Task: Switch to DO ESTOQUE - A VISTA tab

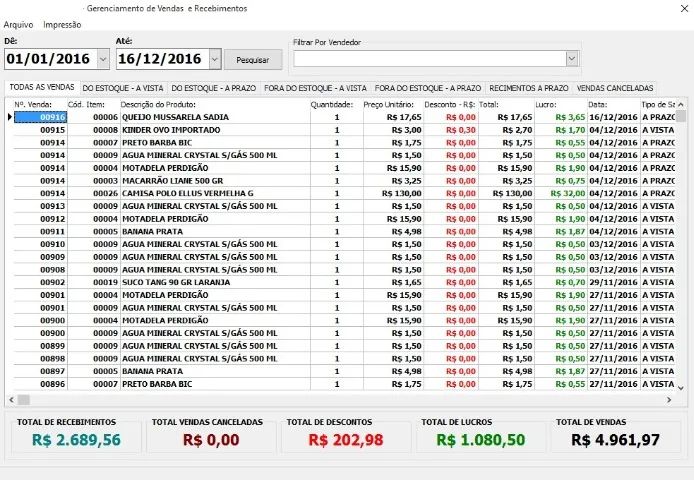Action: click(123, 88)
